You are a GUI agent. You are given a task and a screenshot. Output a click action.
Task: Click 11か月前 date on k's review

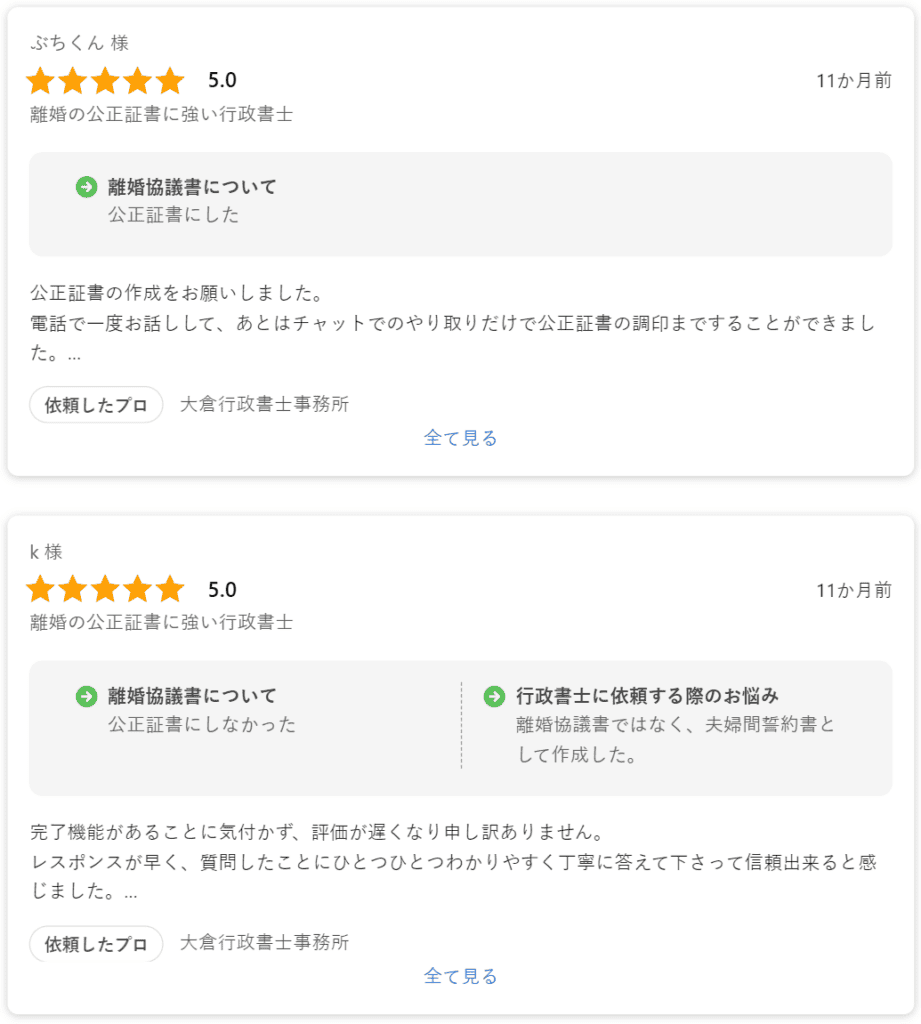click(x=853, y=590)
